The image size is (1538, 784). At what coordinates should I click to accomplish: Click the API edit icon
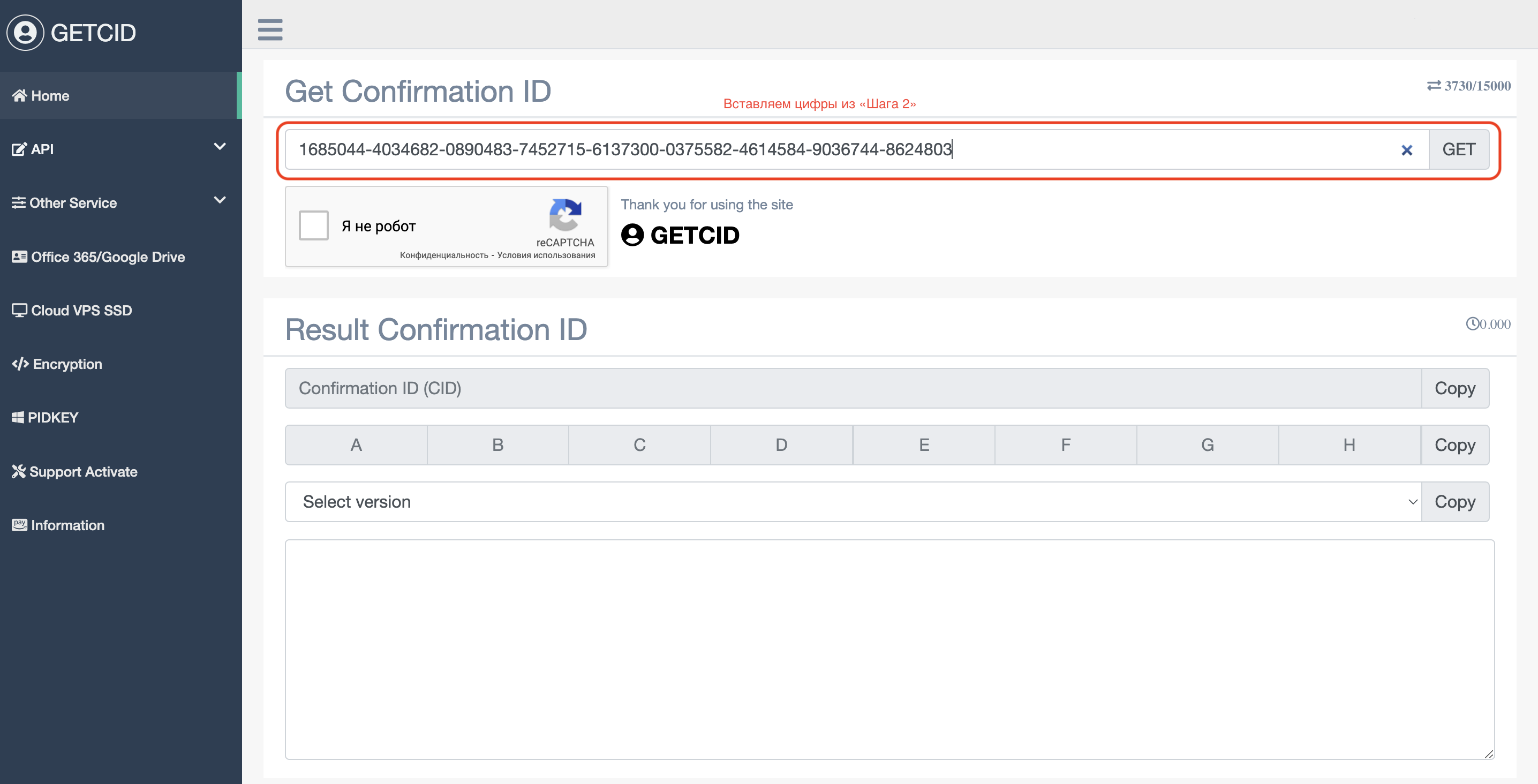[19, 149]
